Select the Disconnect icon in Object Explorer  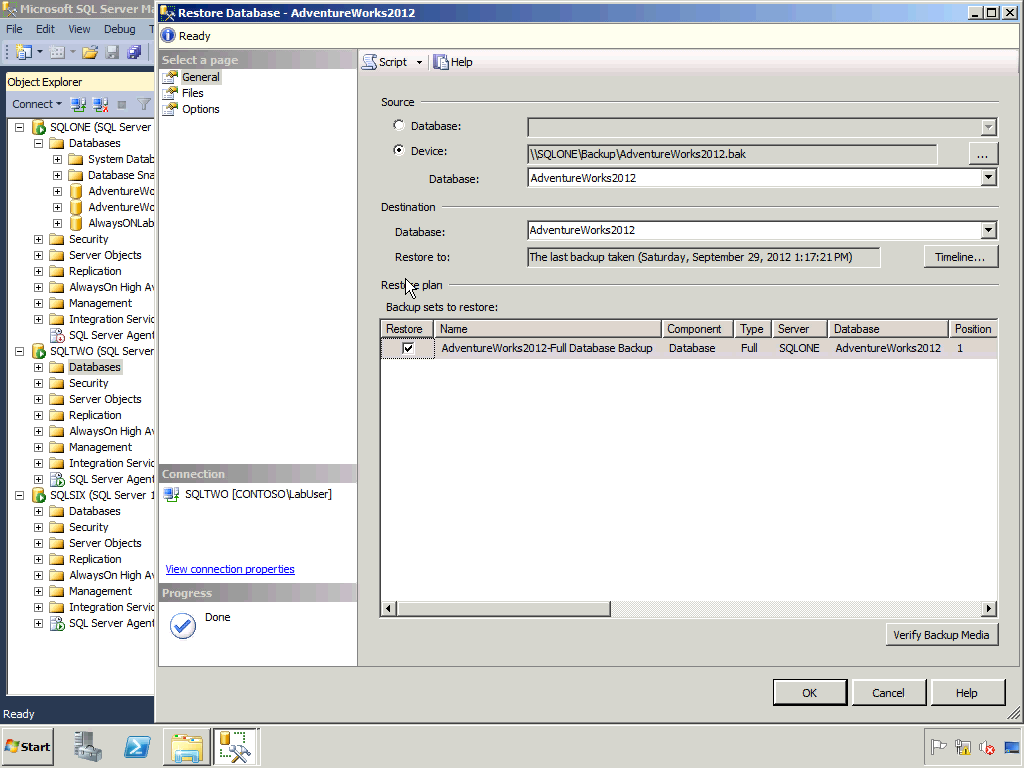coord(99,104)
